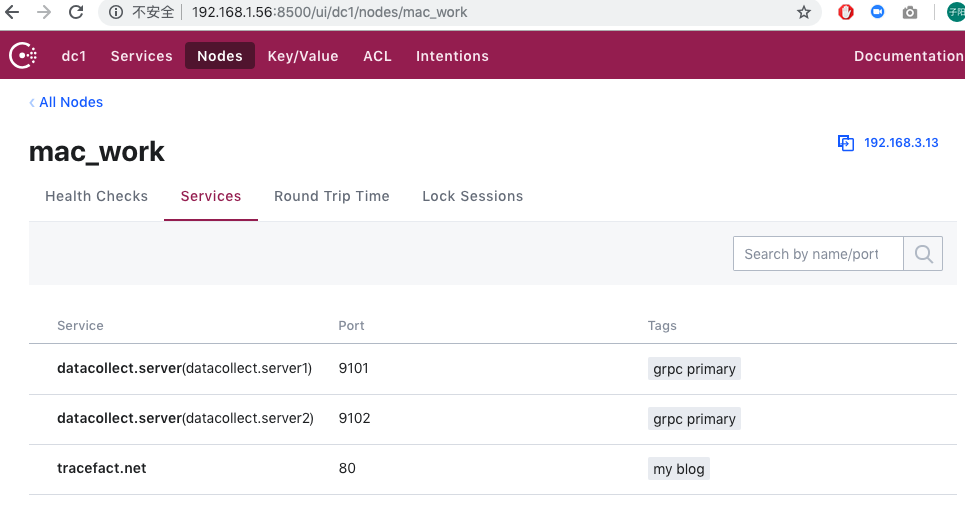This screenshot has width=965, height=516.
Task: Switch to the Round Trip Time tab
Action: pos(332,196)
